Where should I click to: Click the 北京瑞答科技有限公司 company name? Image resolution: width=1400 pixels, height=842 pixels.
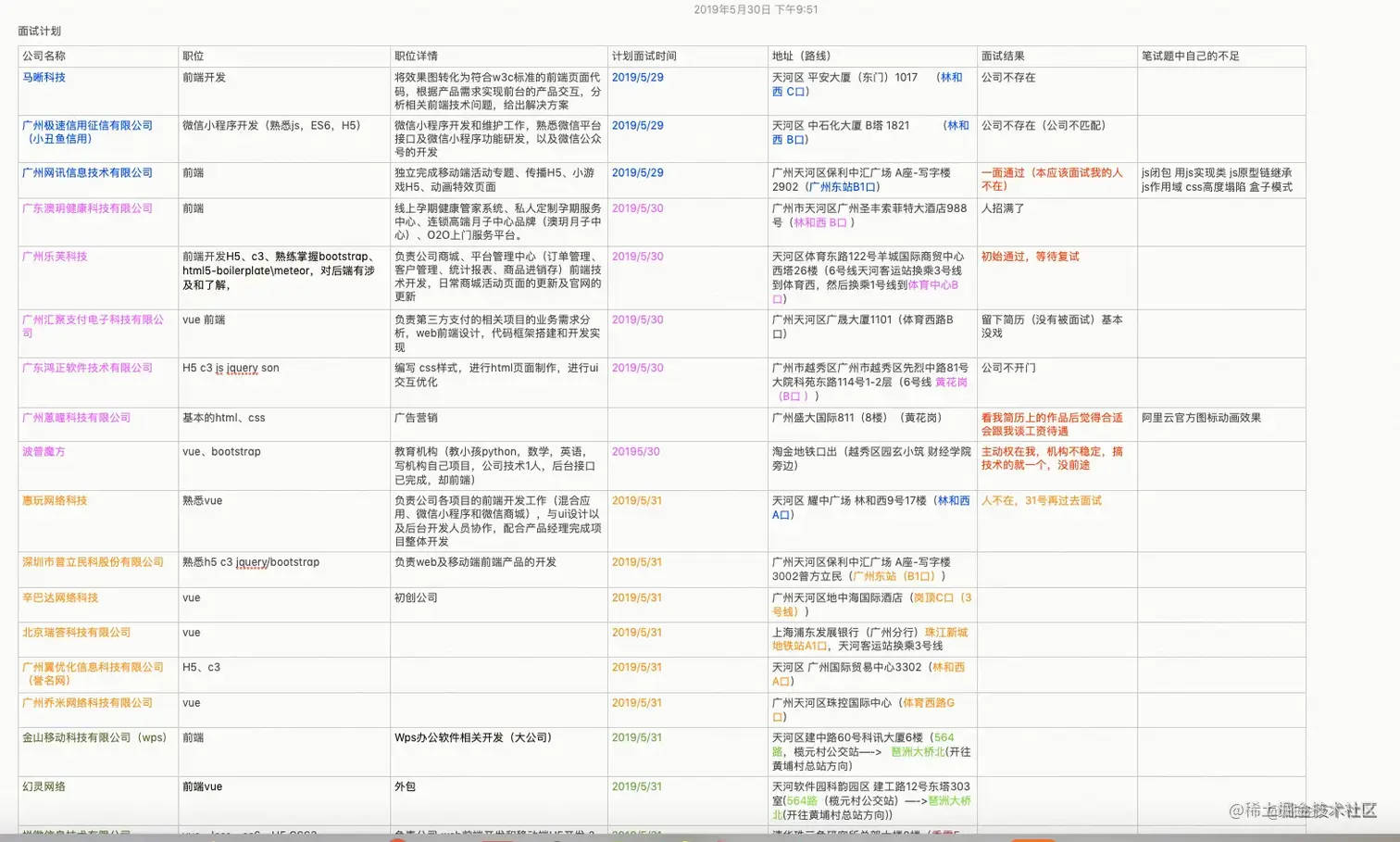tap(77, 633)
